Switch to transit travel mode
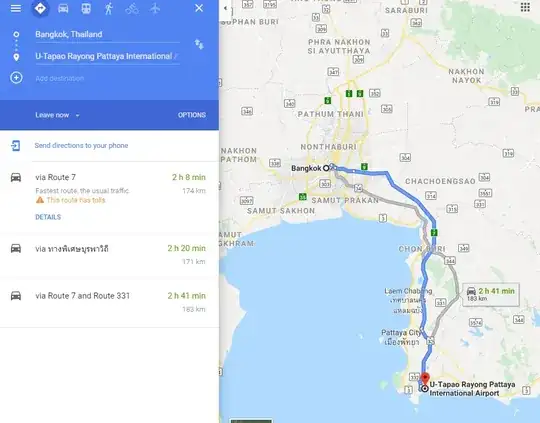The width and height of the screenshot is (540, 423). (86, 8)
